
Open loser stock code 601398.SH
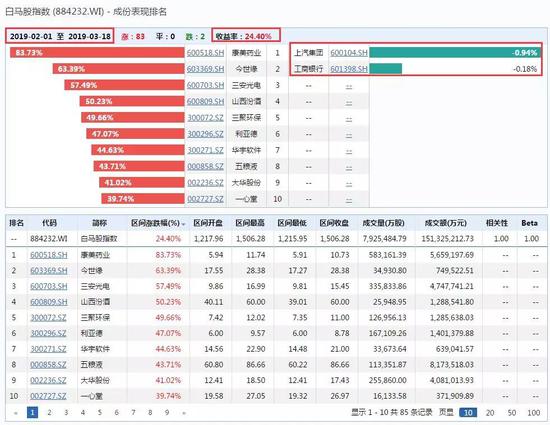pos(349,69)
